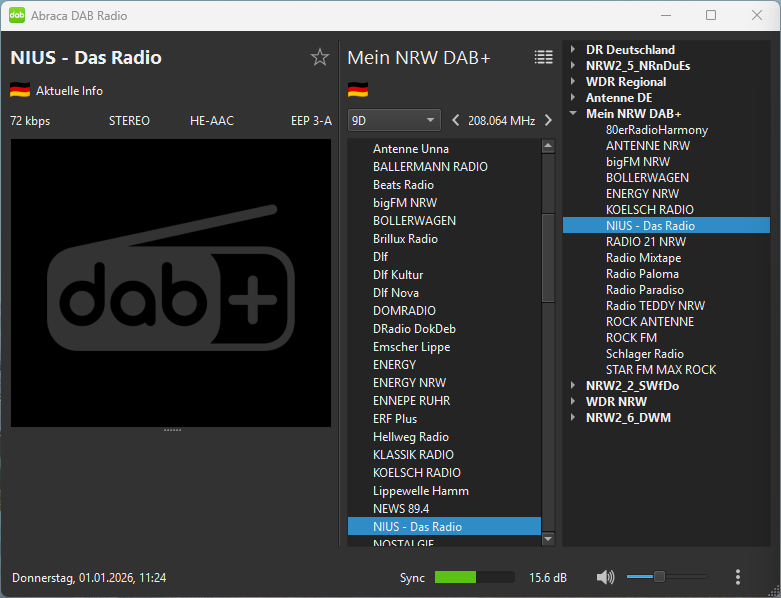Click the German flag beside Aktuelle Info
This screenshot has width=781, height=598.
pos(20,90)
